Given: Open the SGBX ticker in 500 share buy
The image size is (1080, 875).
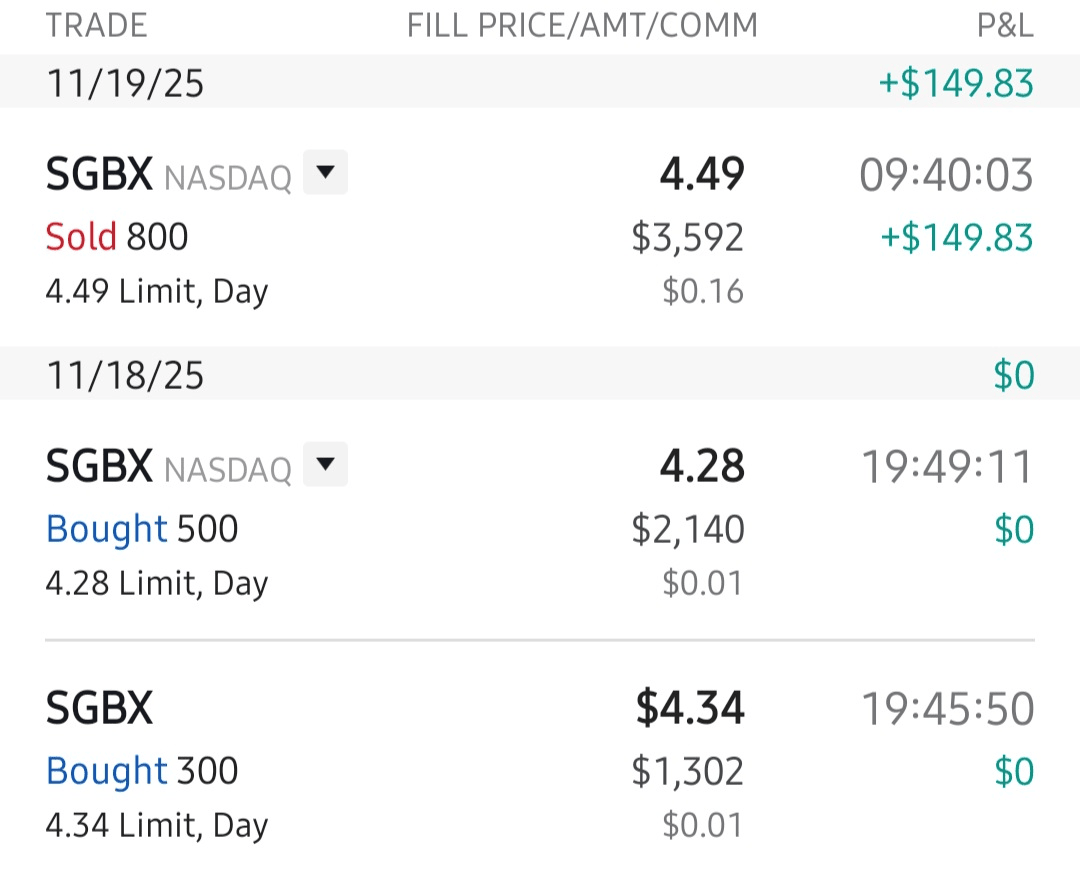Looking at the screenshot, I should [99, 466].
